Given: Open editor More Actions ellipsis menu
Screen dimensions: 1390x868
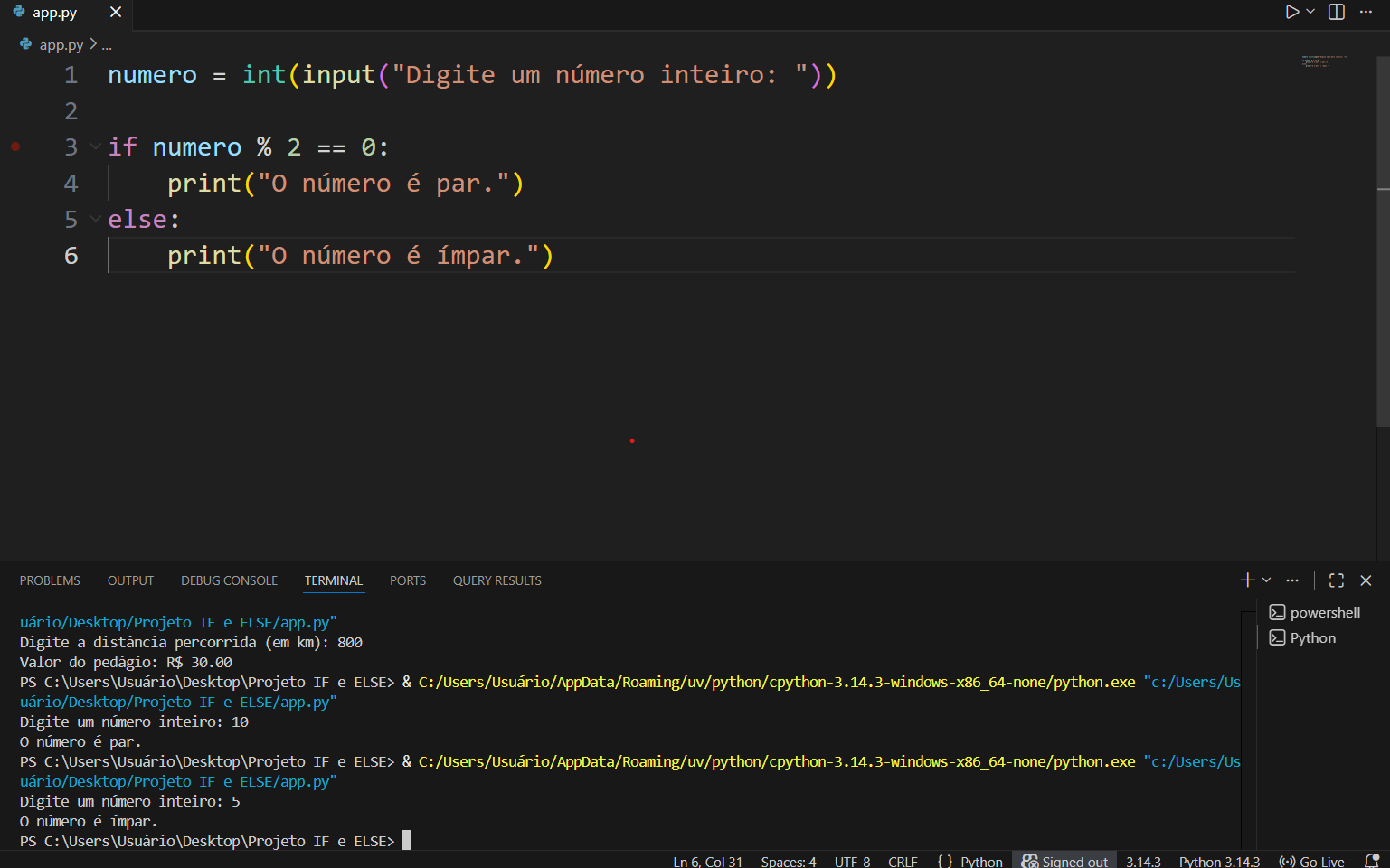Looking at the screenshot, I should click(1366, 12).
